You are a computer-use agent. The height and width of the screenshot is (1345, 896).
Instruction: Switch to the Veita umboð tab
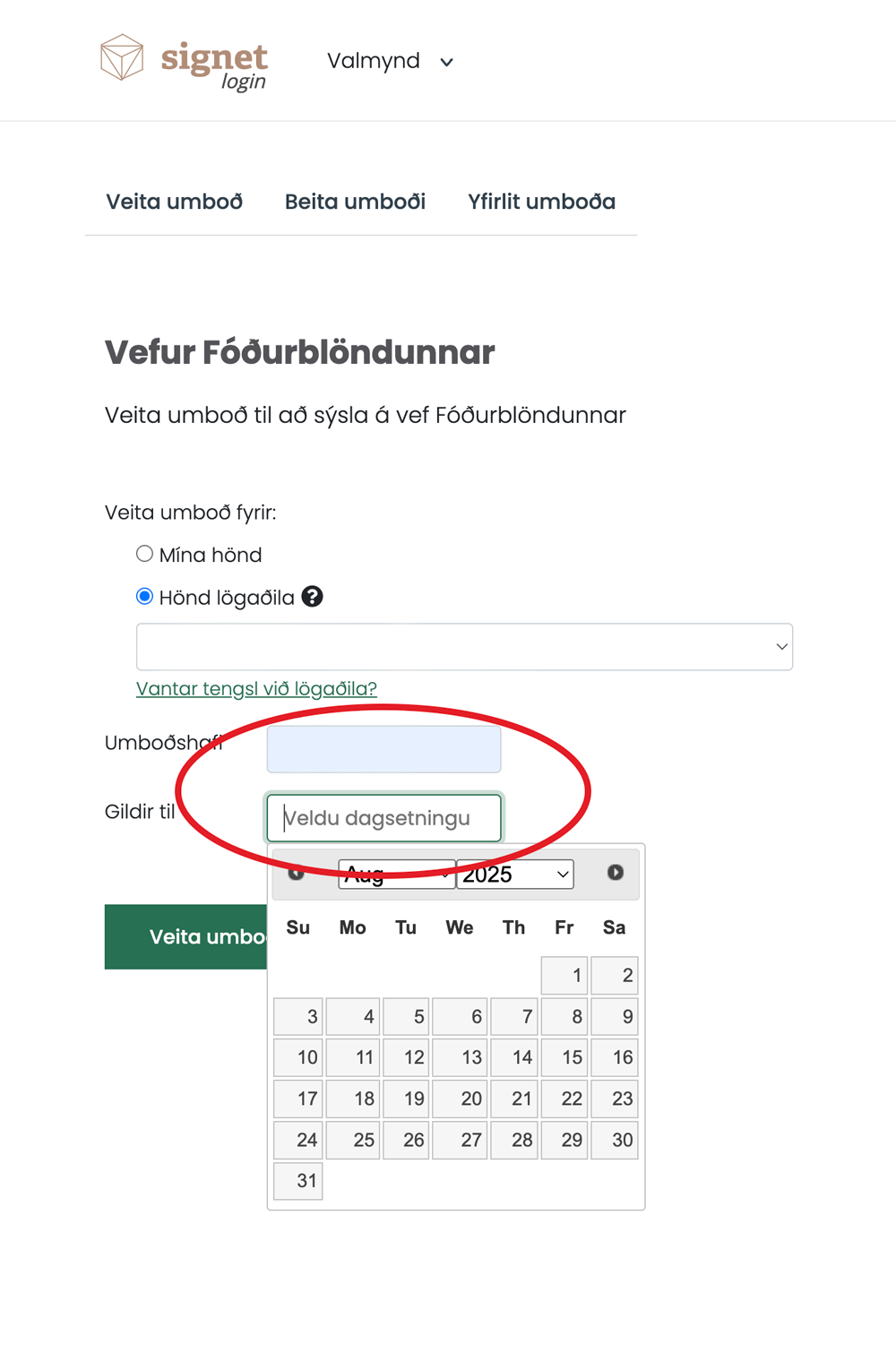[x=175, y=202]
